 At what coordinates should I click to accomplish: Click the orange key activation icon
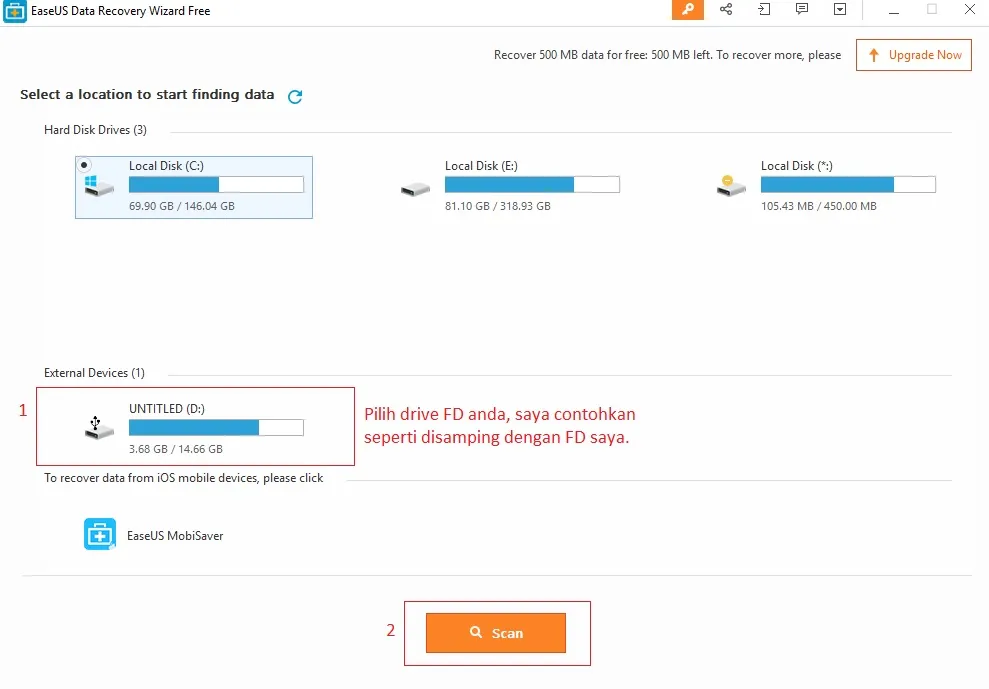click(687, 9)
